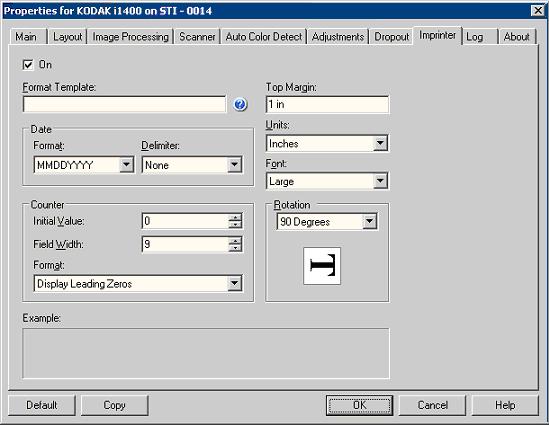Image resolution: width=549 pixels, height=425 pixels.
Task: Open the About tab
Action: (516, 37)
